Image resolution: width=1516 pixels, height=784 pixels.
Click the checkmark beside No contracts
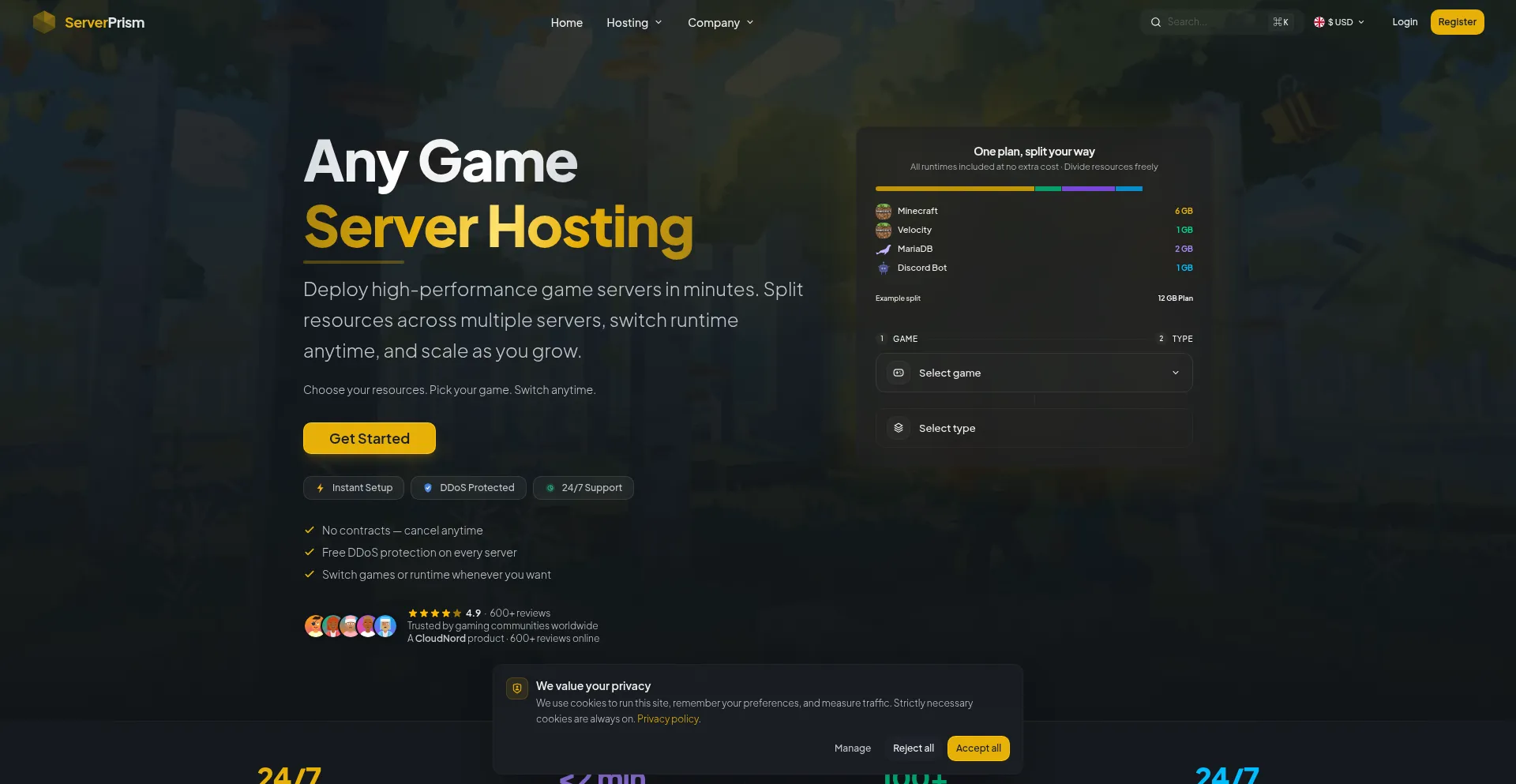310,531
